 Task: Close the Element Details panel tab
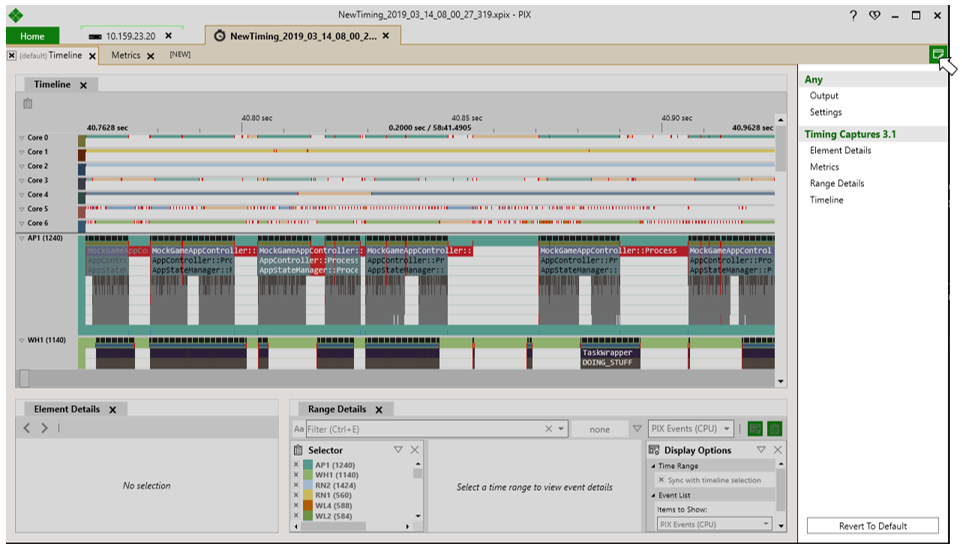[x=113, y=410]
